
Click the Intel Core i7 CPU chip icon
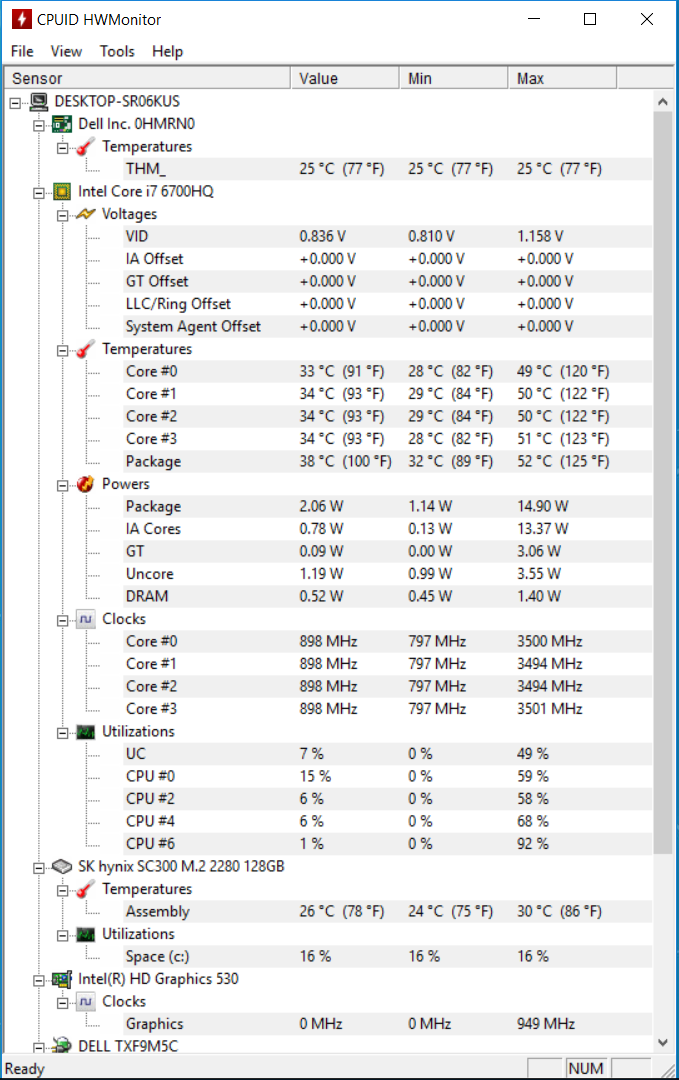point(62,191)
